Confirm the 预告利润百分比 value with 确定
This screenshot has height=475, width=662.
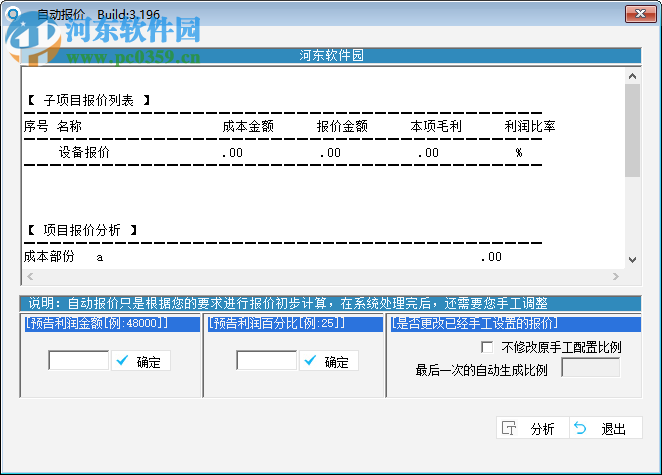tap(329, 361)
